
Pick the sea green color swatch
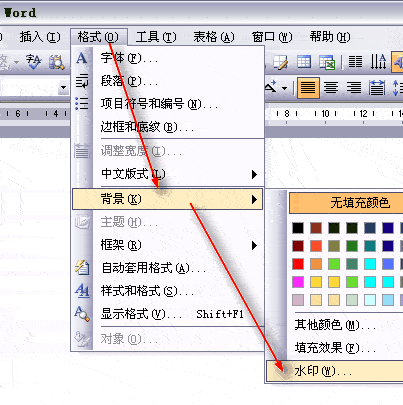point(352,264)
